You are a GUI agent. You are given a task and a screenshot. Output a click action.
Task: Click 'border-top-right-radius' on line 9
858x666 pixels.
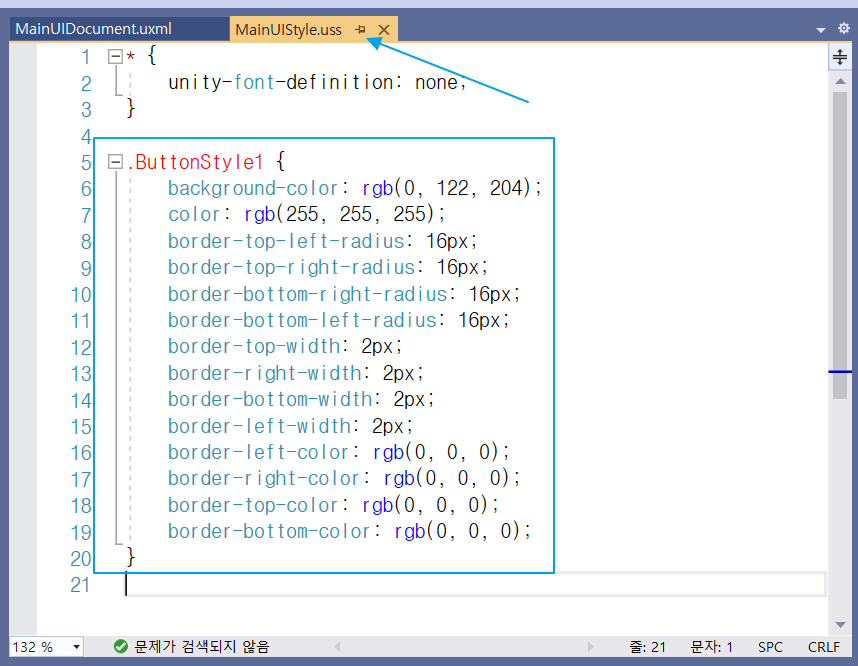pos(291,268)
